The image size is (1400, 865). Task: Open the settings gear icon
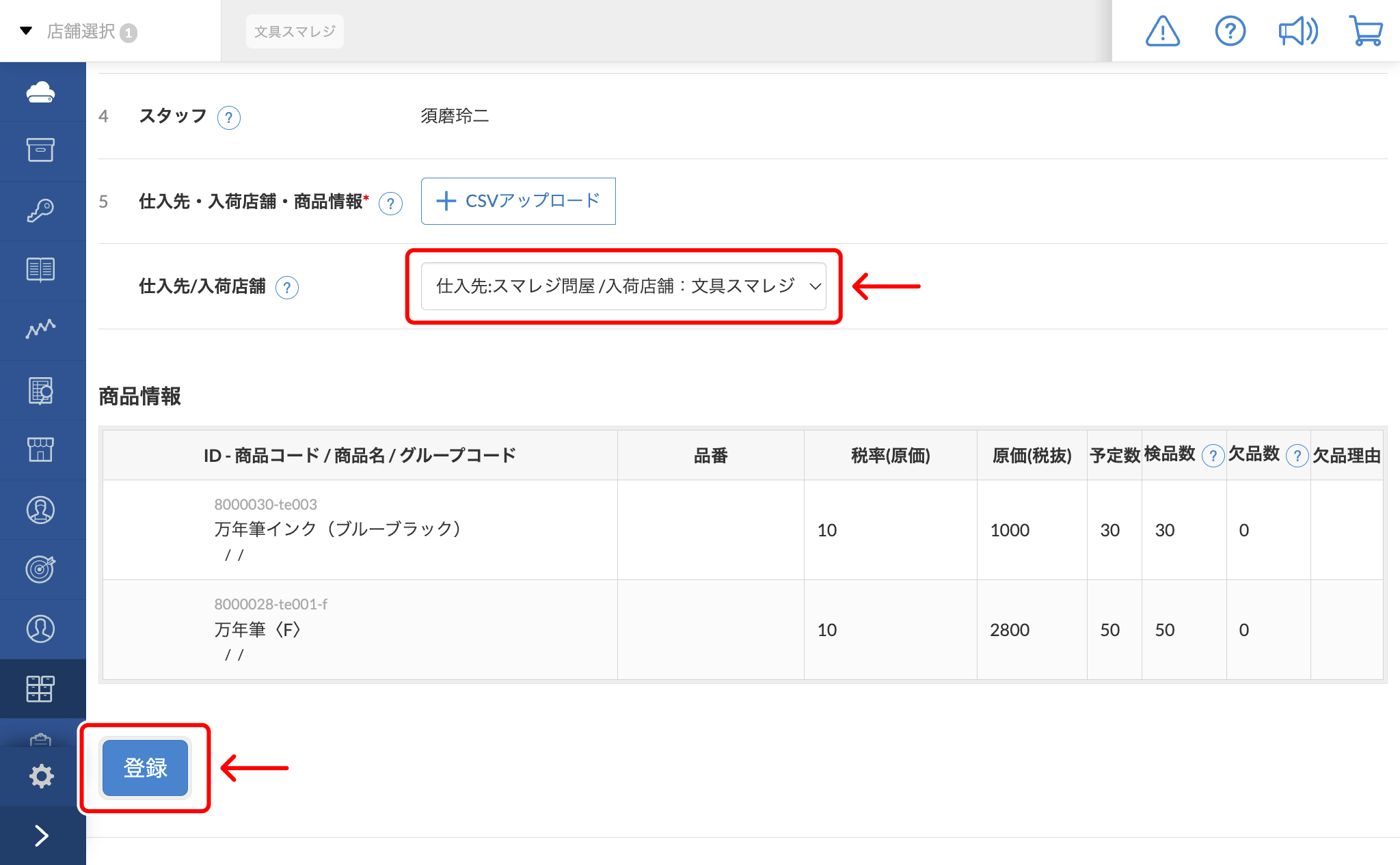pos(41,776)
